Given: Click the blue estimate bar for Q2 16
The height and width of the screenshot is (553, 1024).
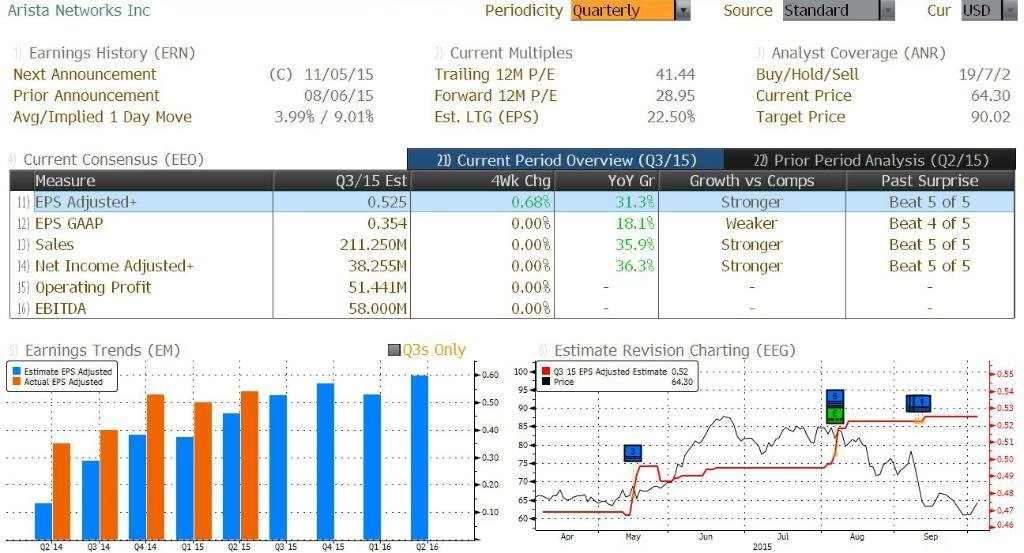Looking at the screenshot, I should click(x=420, y=457).
